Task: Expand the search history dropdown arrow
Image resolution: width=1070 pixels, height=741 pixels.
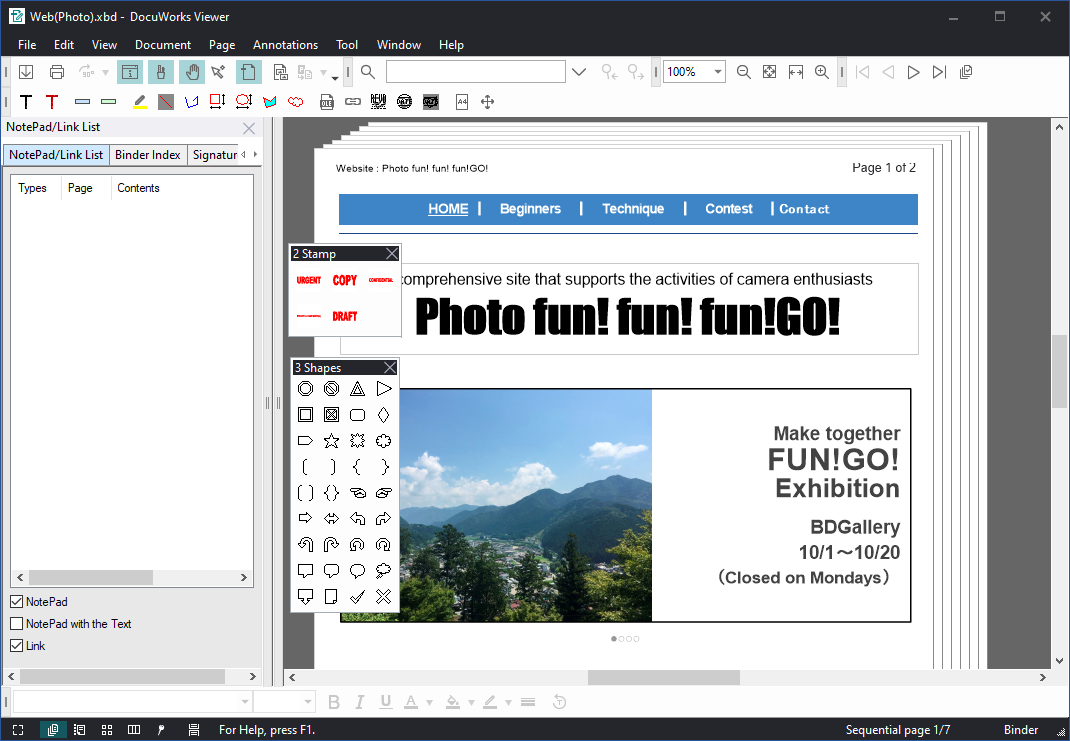Action: click(x=579, y=72)
